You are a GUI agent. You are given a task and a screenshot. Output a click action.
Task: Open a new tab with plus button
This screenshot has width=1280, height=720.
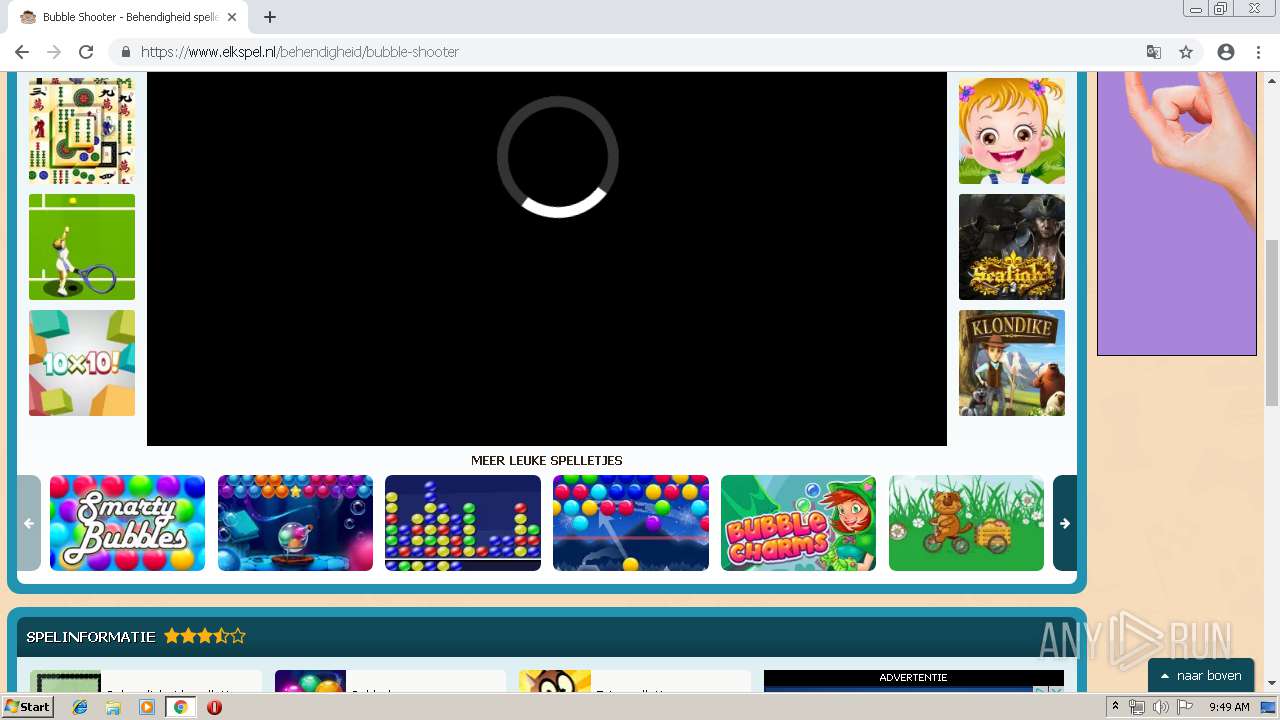270,17
